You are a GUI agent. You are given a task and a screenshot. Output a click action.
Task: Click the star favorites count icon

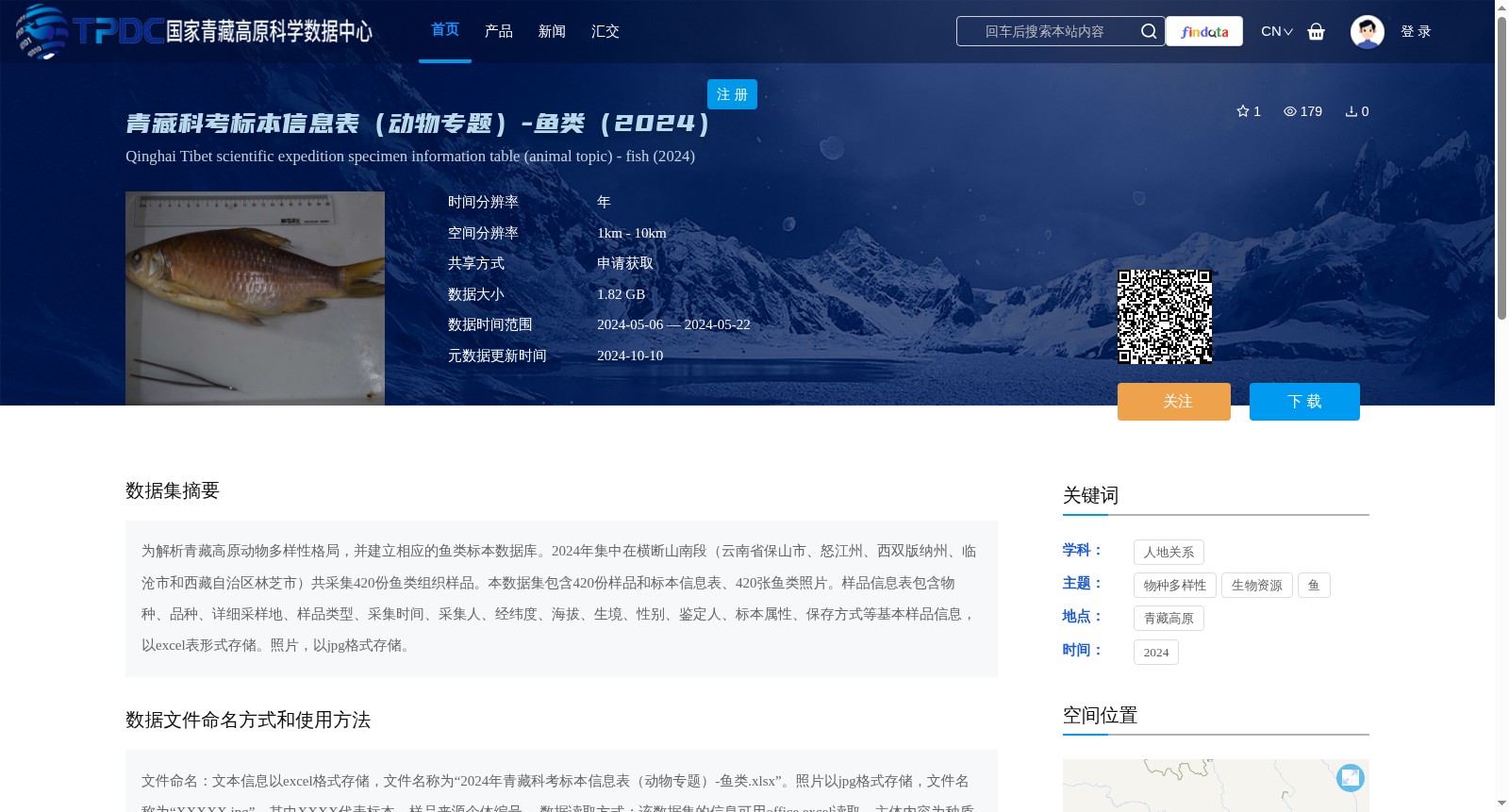click(x=1243, y=111)
